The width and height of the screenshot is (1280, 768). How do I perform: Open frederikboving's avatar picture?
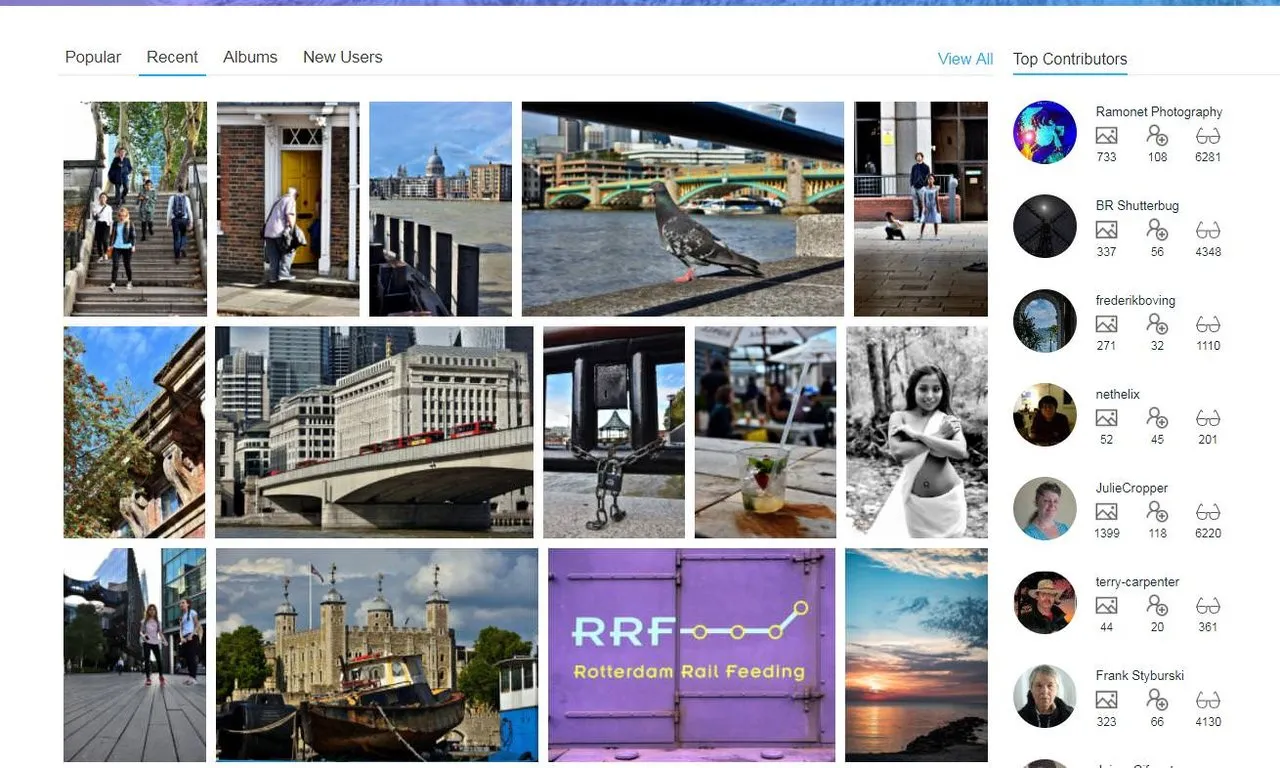point(1045,320)
